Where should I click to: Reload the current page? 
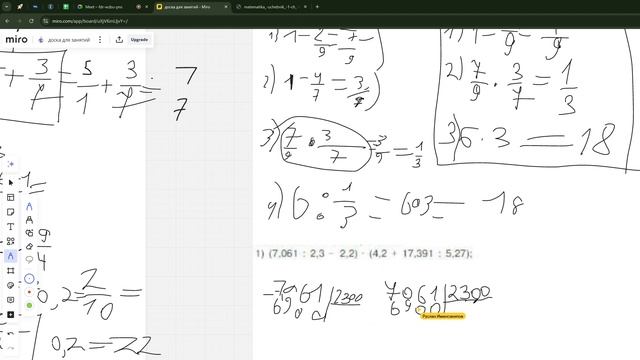(x=31, y=21)
